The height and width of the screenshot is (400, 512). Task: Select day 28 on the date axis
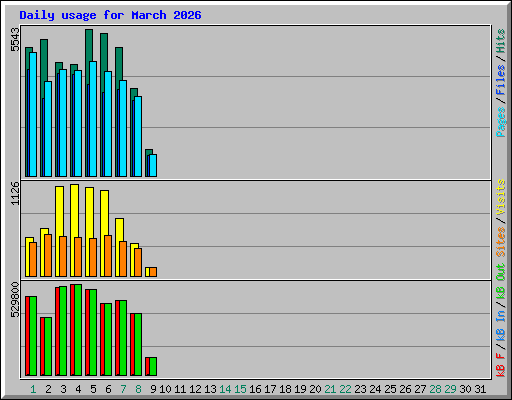pyautogui.click(x=435, y=389)
